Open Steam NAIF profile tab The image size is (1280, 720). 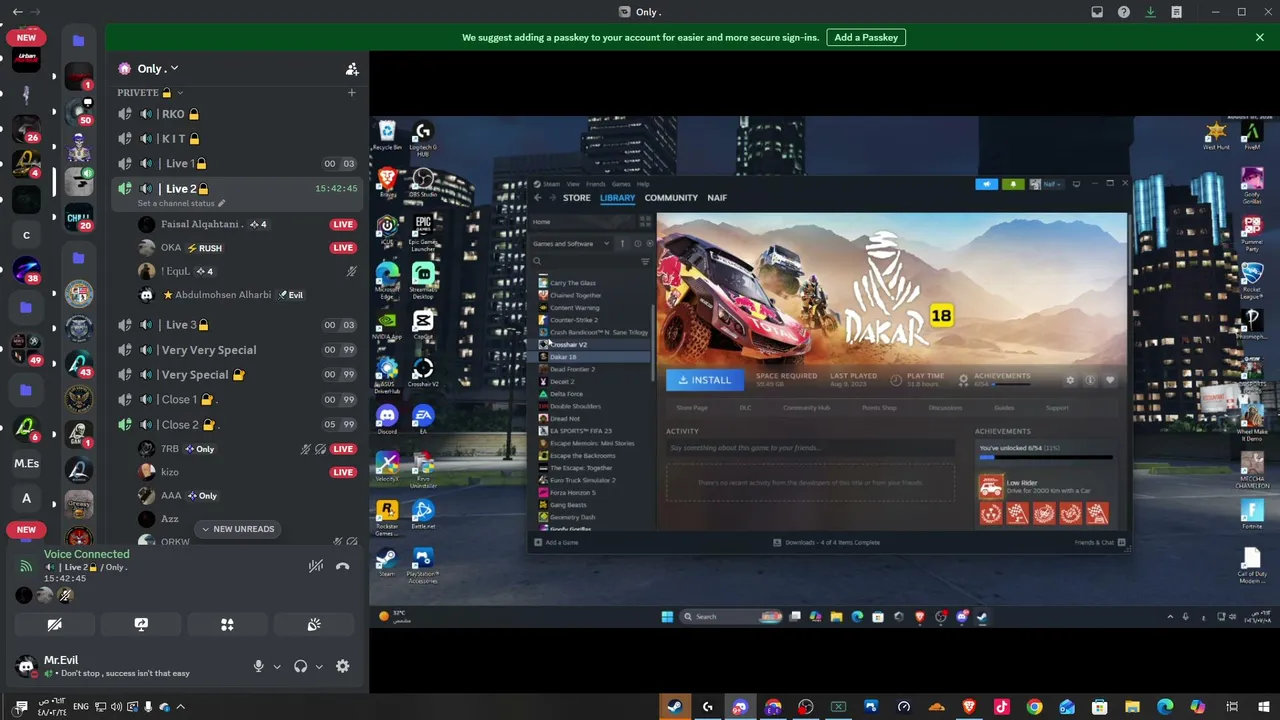click(717, 198)
